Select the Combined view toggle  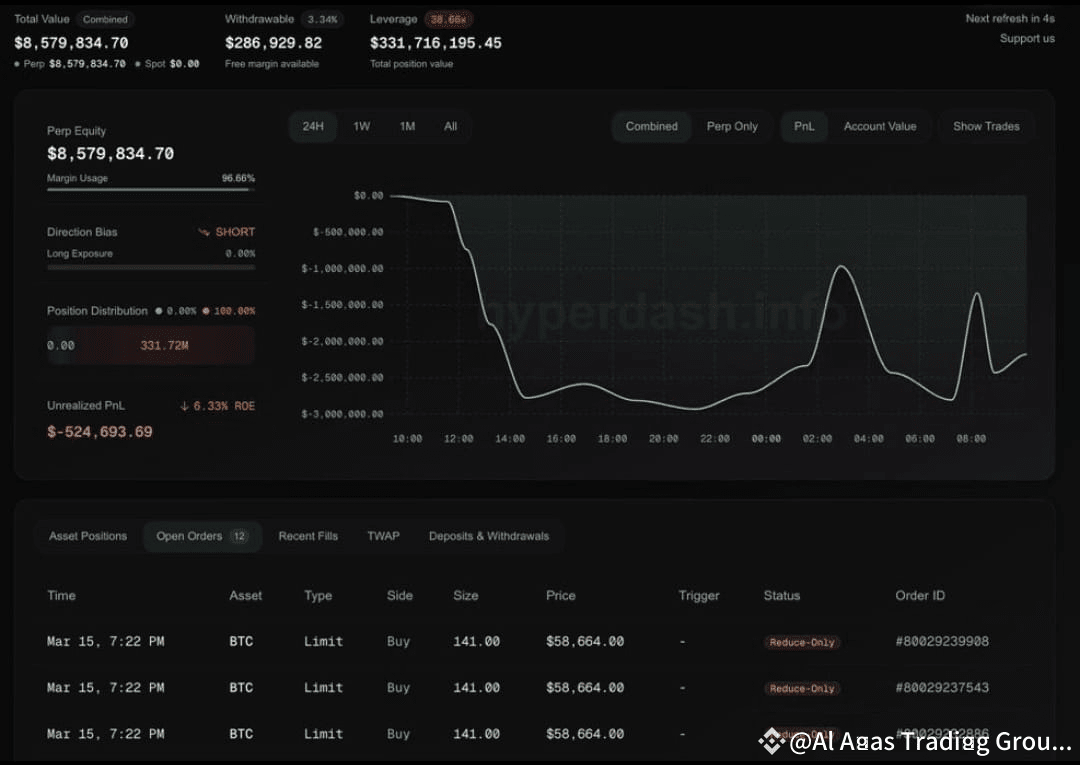coord(652,127)
